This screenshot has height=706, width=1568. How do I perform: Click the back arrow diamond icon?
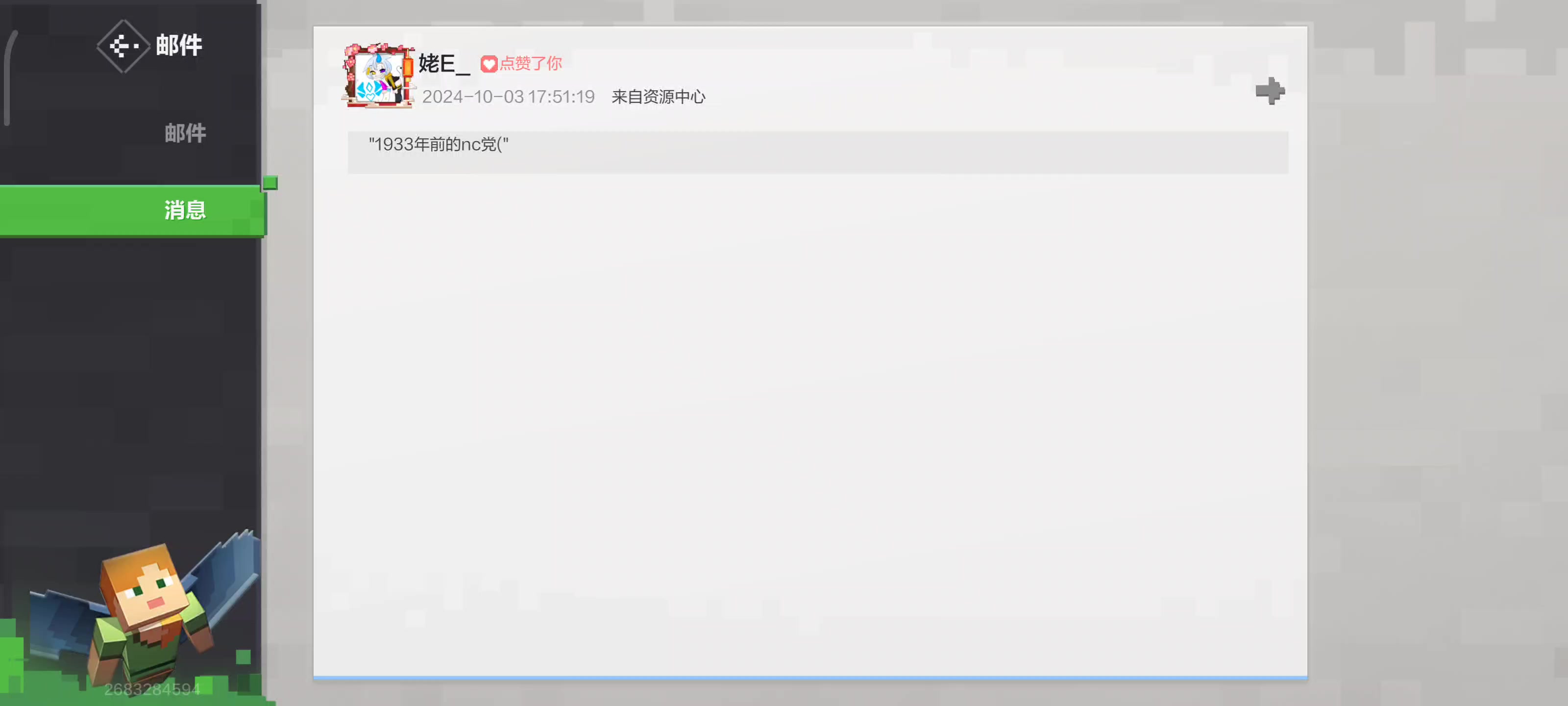tap(122, 46)
